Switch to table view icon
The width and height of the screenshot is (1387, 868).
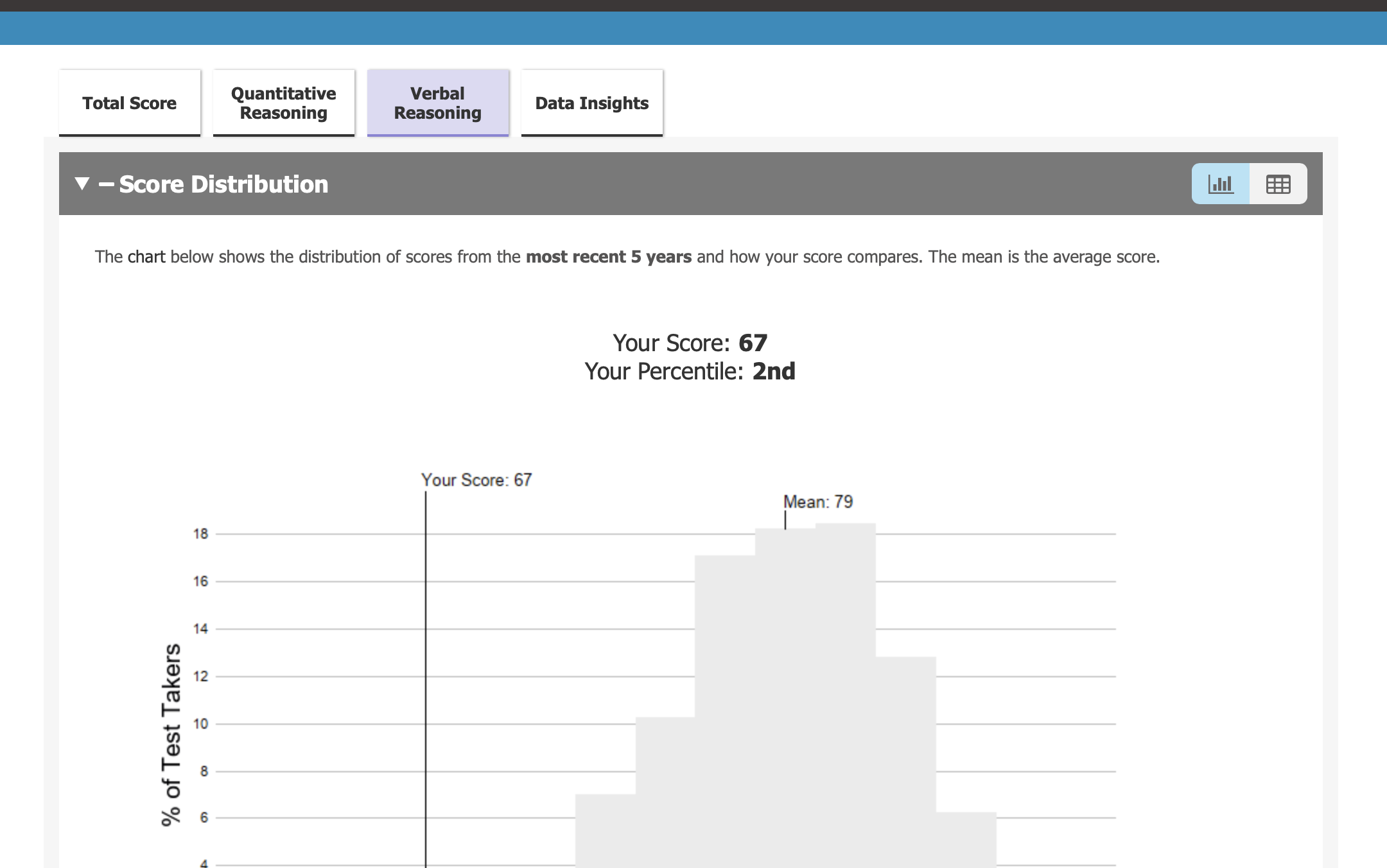pyautogui.click(x=1278, y=184)
